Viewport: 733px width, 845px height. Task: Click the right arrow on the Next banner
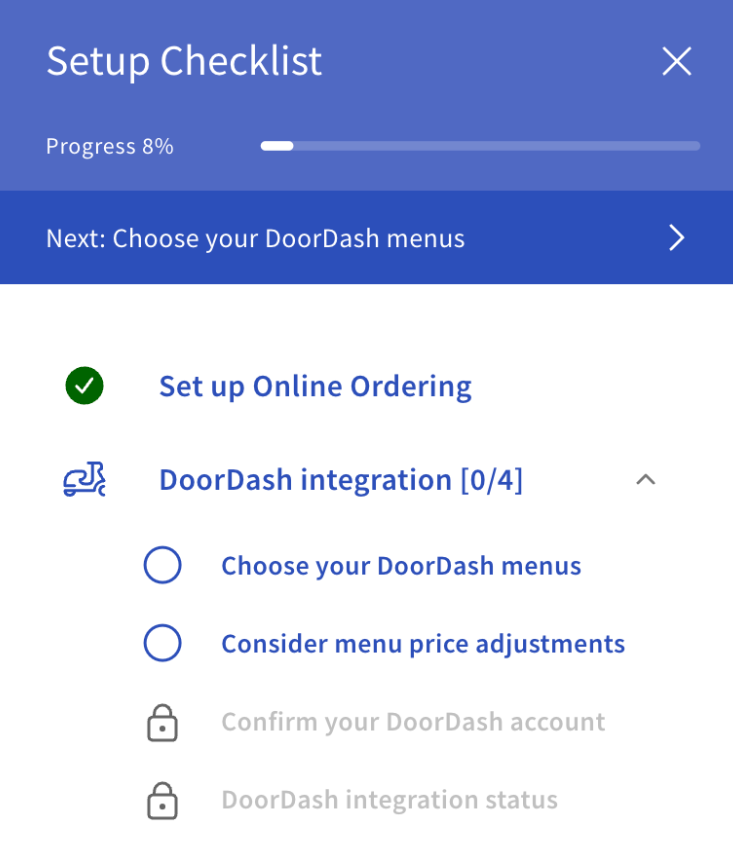coord(676,238)
